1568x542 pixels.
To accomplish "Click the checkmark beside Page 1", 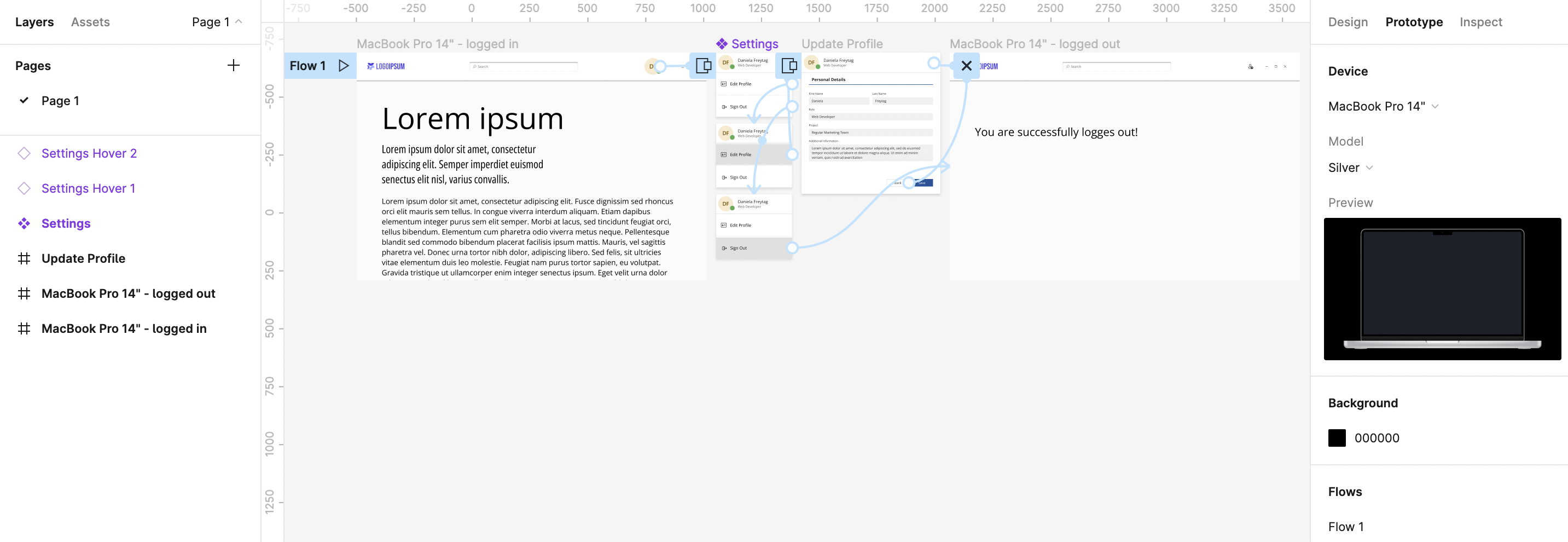I will [25, 101].
